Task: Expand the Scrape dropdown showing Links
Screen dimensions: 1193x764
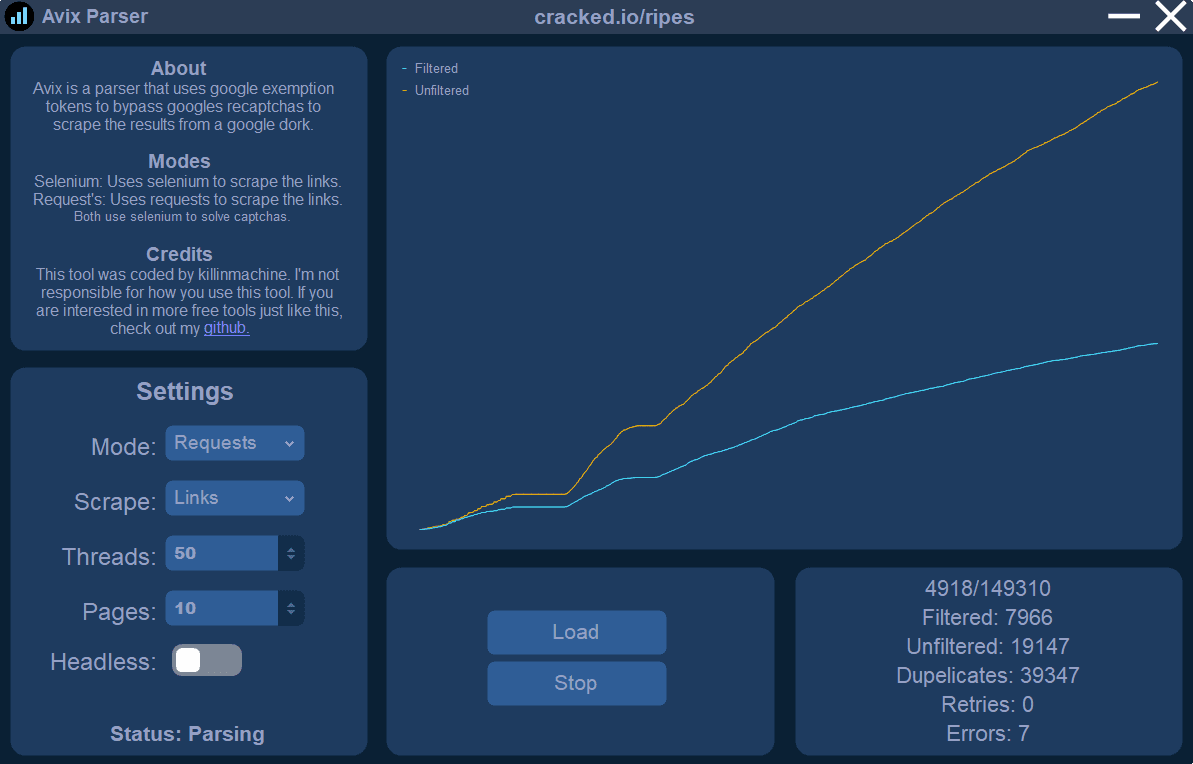Action: pos(235,498)
